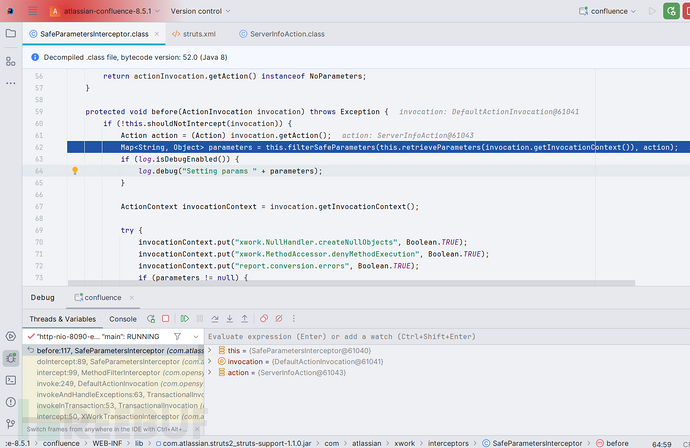Click the Evaluate expression input field
This screenshot has width=690, height=448.
[x=447, y=337]
